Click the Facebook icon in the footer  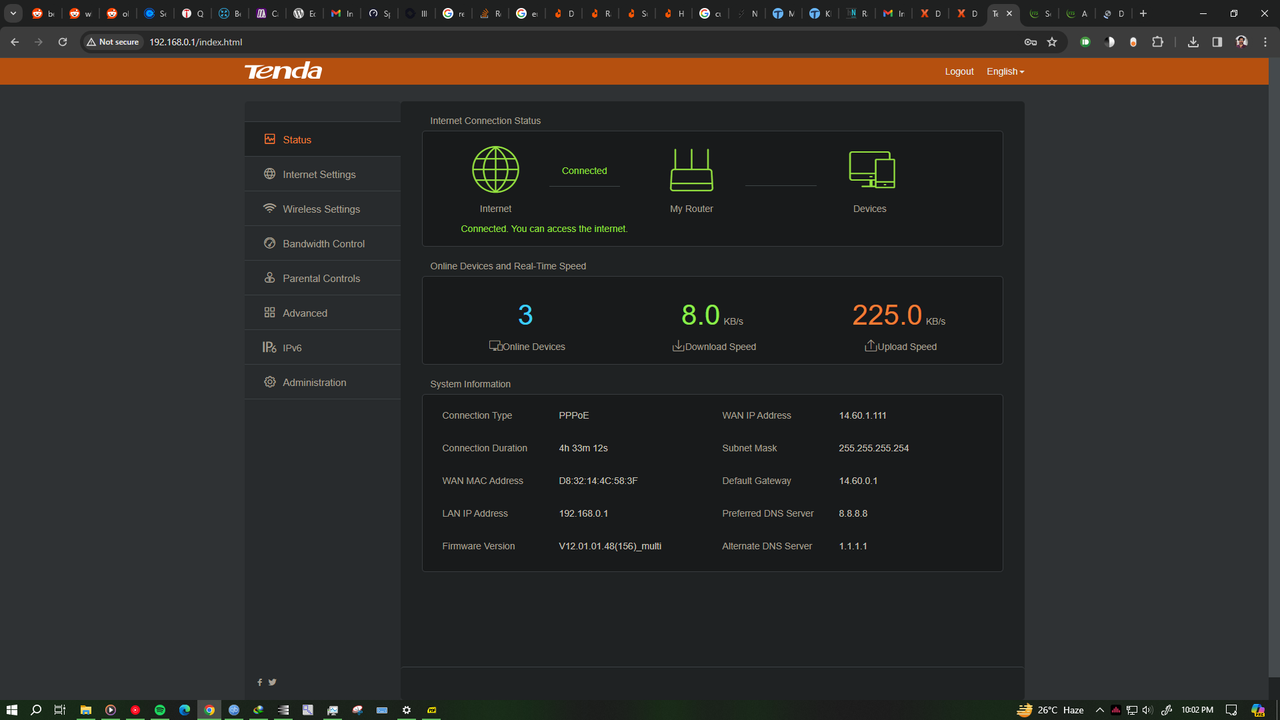(260, 682)
